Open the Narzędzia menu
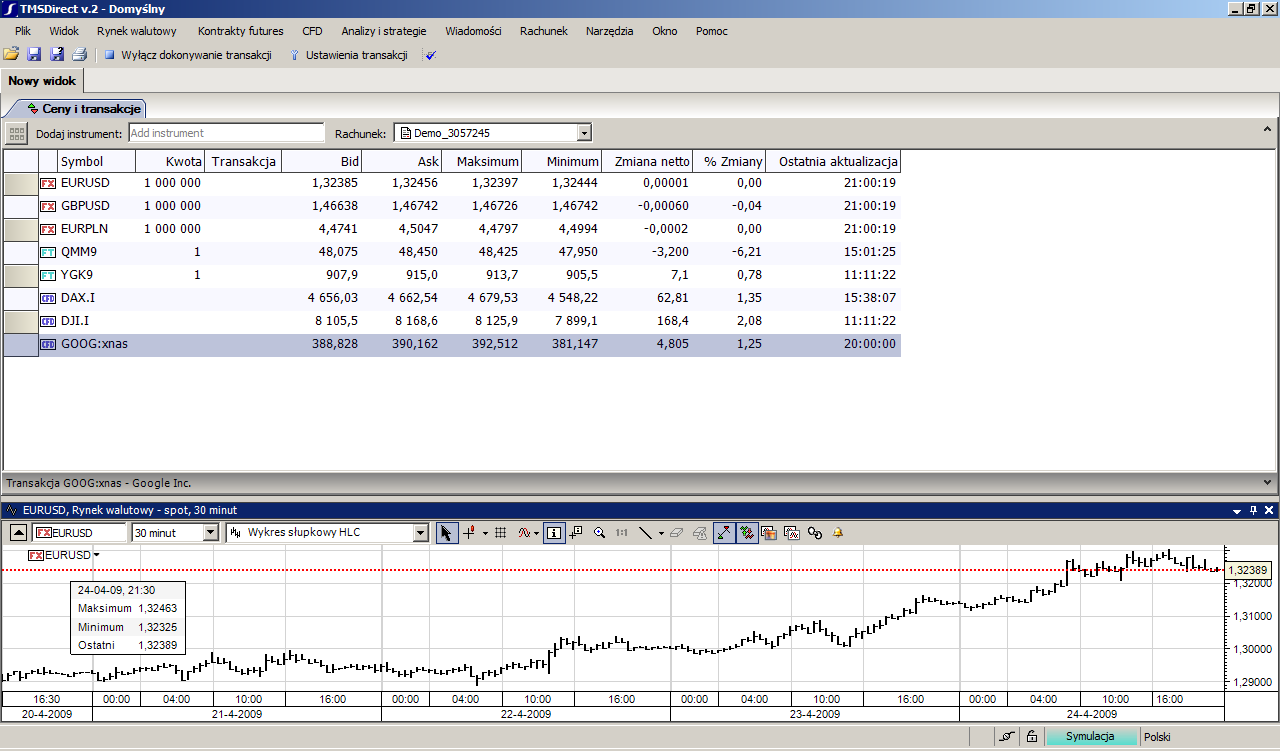The height and width of the screenshot is (751, 1280). [610, 31]
